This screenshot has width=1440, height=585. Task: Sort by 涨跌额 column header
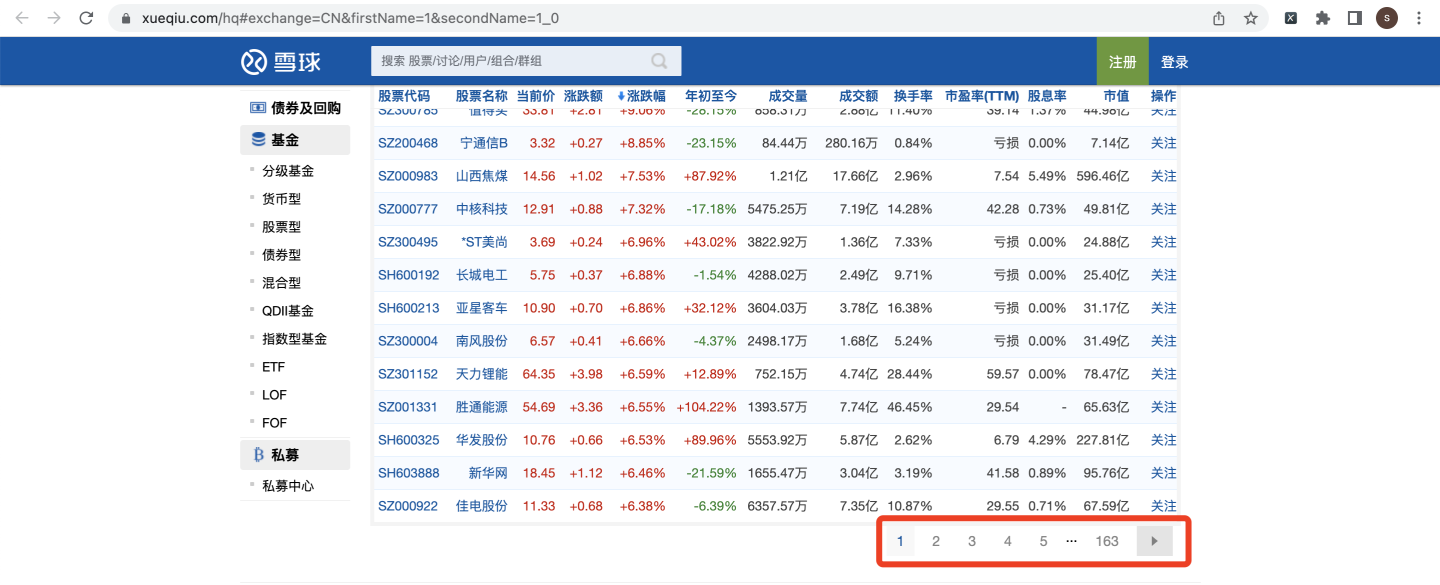[x=583, y=96]
